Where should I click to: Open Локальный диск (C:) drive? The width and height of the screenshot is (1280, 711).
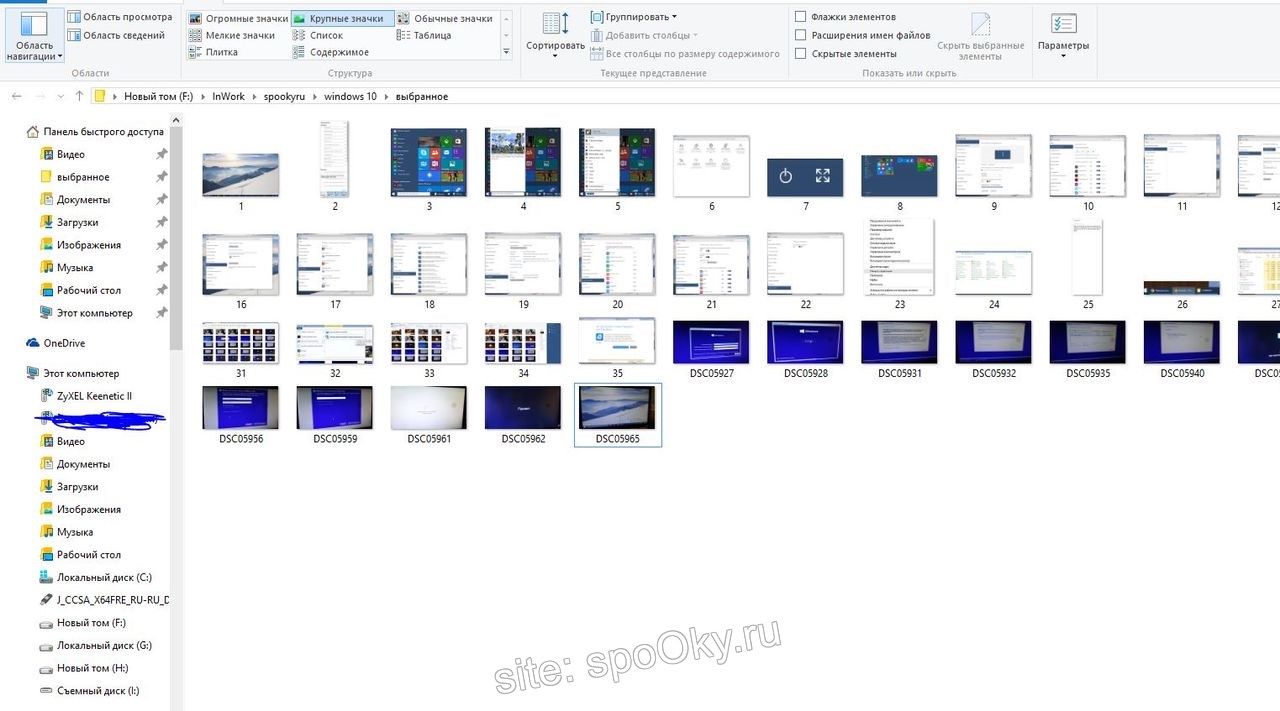[104, 577]
